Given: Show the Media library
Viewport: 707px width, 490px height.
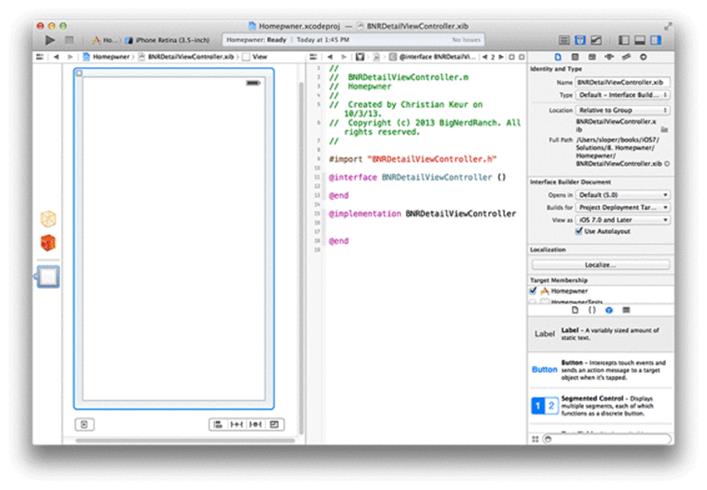Looking at the screenshot, I should click(626, 310).
